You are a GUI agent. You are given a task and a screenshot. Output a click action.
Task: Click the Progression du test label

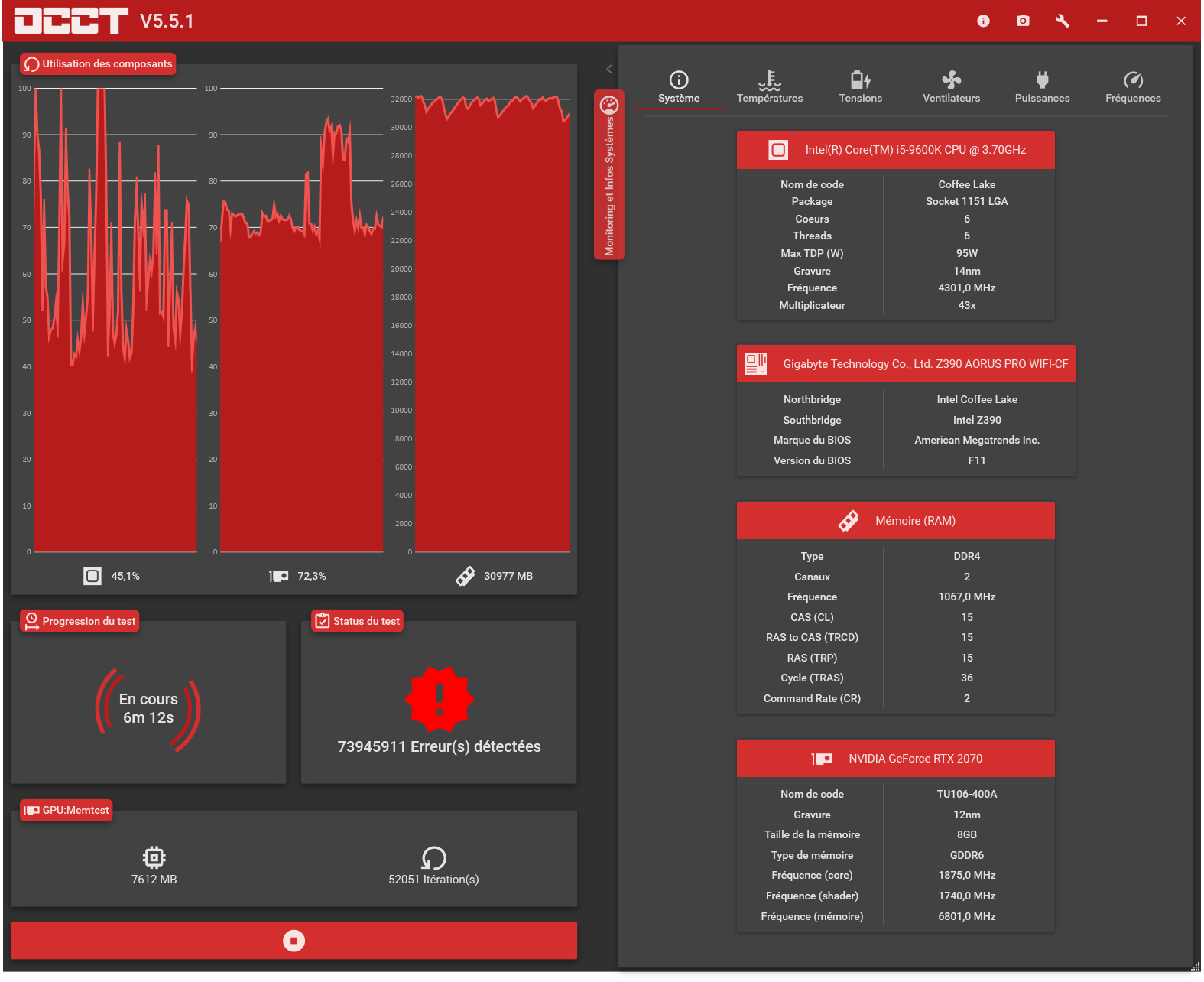click(80, 621)
